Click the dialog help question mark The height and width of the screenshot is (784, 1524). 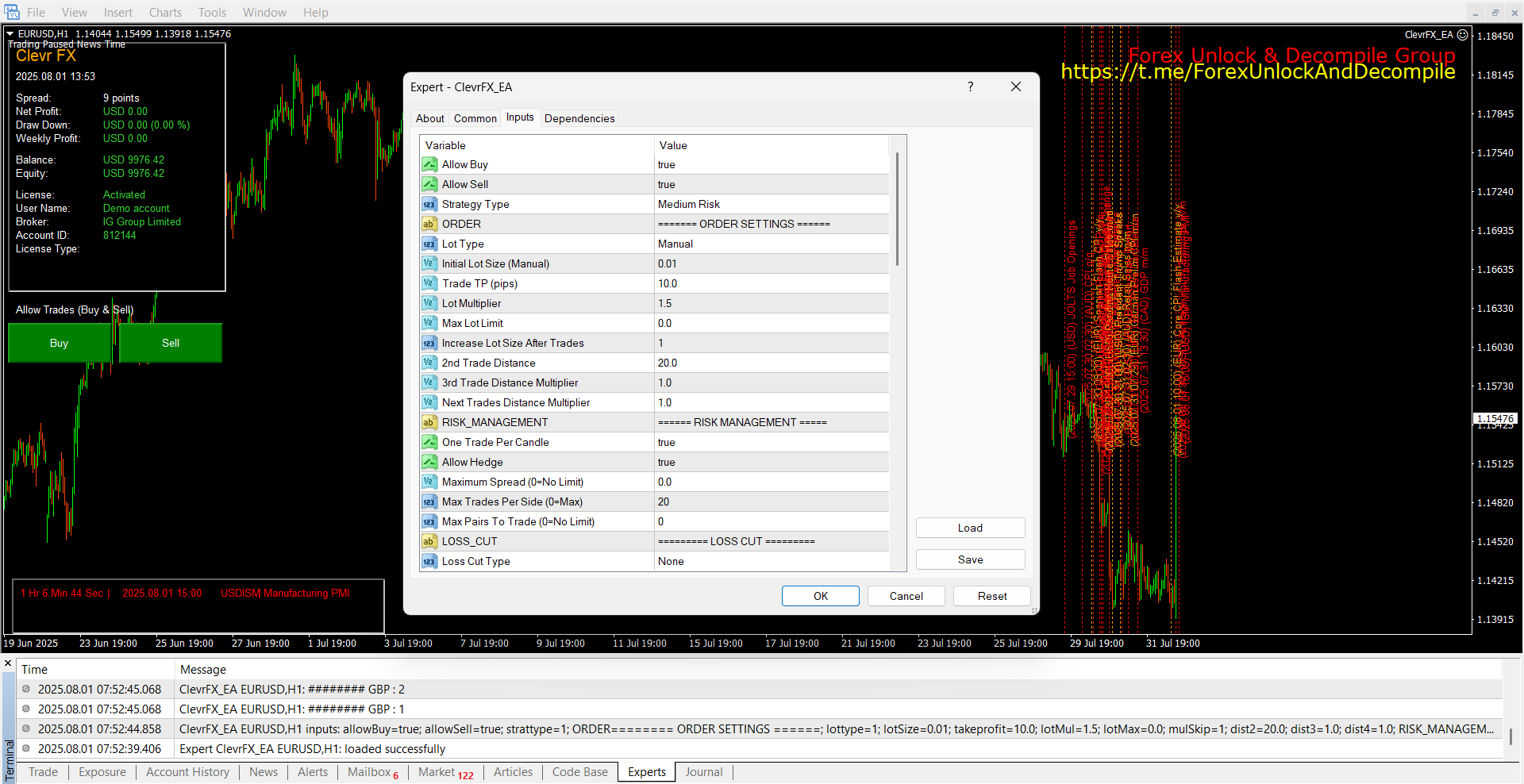click(970, 86)
